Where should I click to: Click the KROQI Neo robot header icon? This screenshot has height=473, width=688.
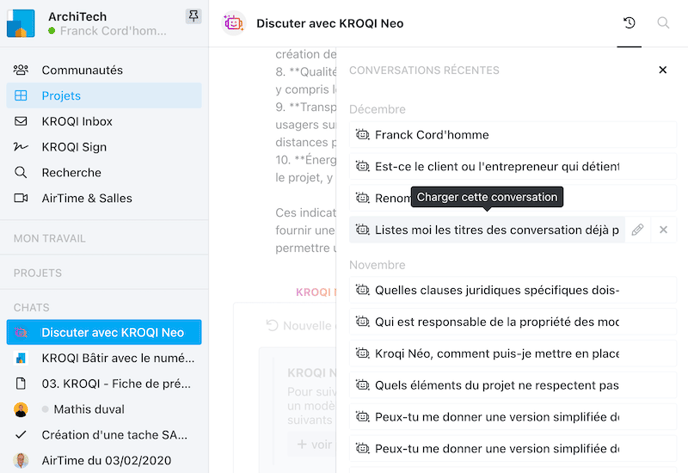point(233,23)
